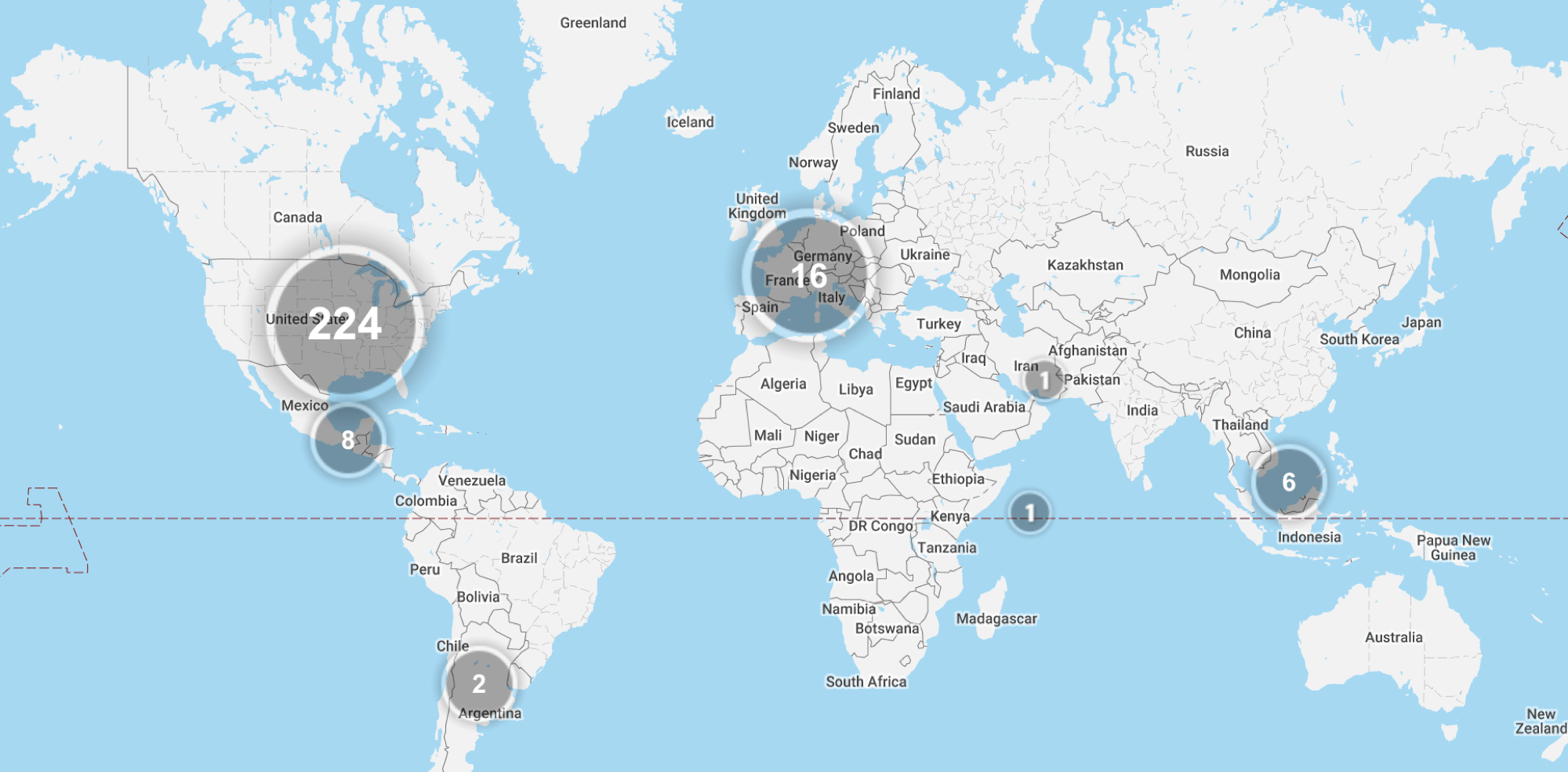Click the Iraq label
This screenshot has height=772, width=1568.
click(x=973, y=358)
